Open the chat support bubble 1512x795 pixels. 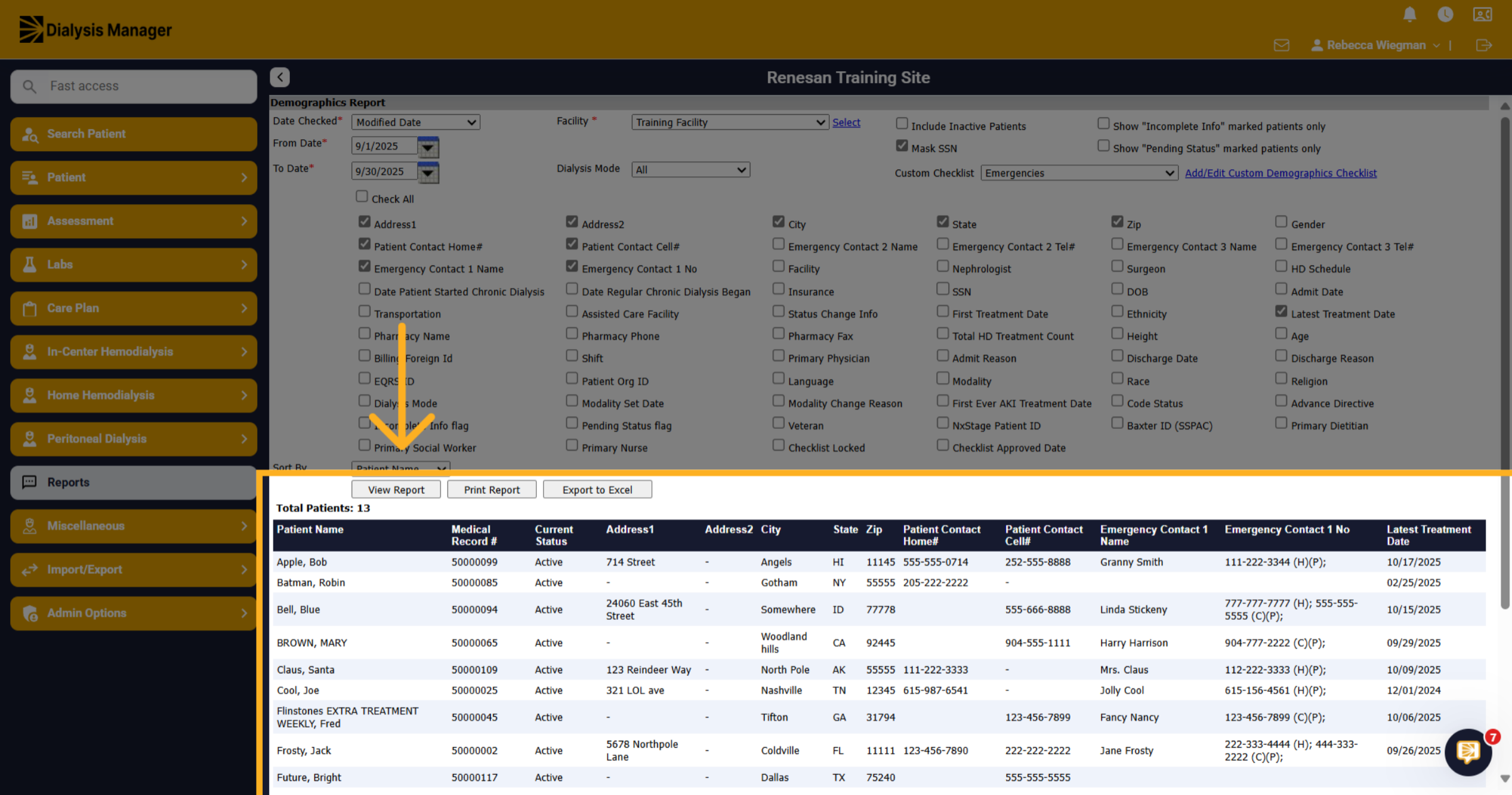point(1468,752)
